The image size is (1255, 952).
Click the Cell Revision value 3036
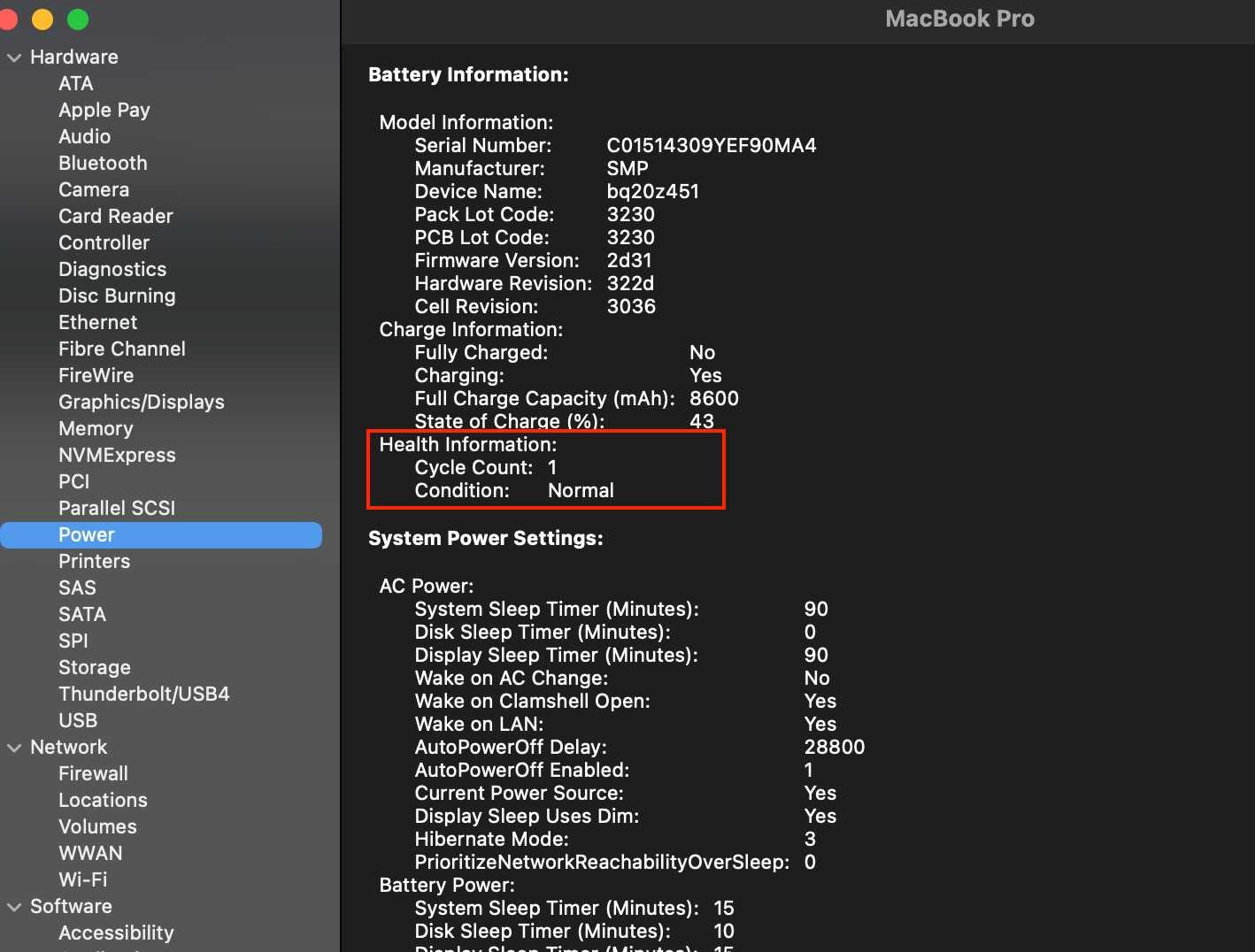coord(631,306)
